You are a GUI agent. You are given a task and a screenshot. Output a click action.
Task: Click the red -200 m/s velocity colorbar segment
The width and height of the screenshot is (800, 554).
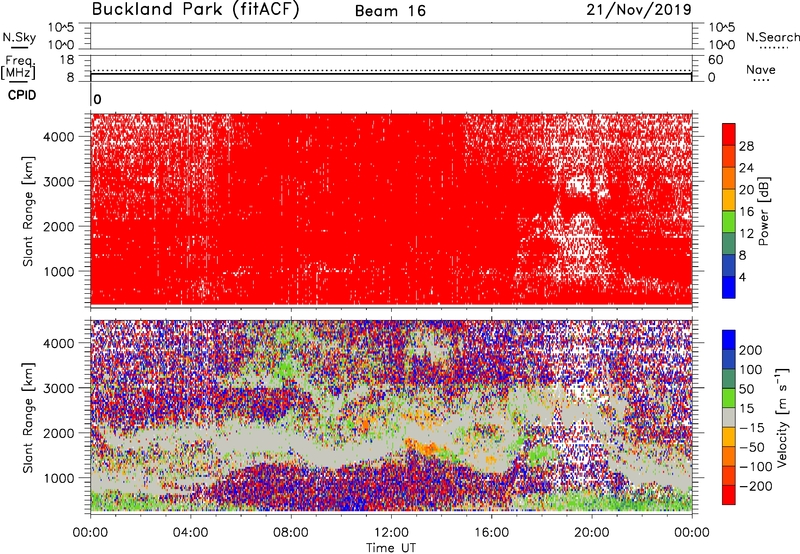pyautogui.click(x=729, y=495)
